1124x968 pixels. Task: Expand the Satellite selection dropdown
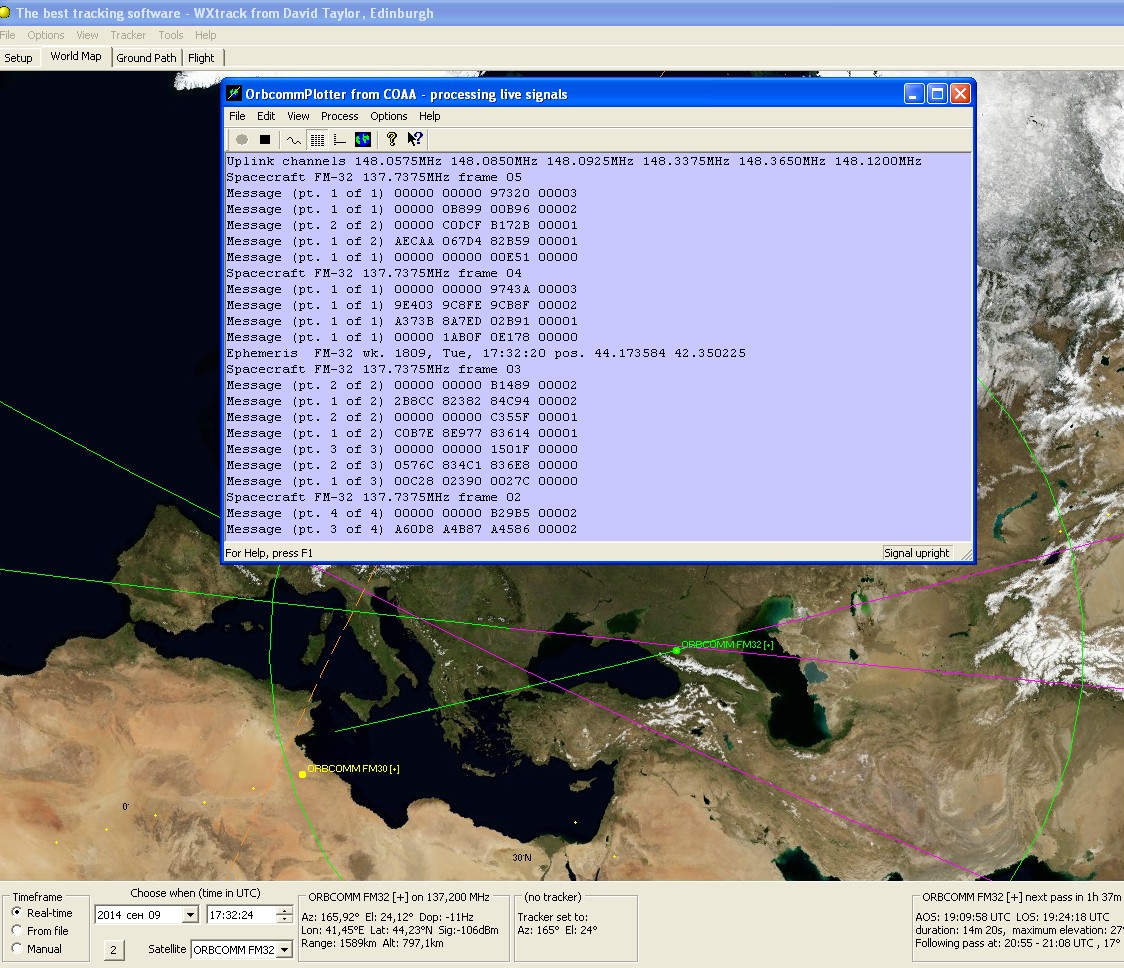coord(285,949)
